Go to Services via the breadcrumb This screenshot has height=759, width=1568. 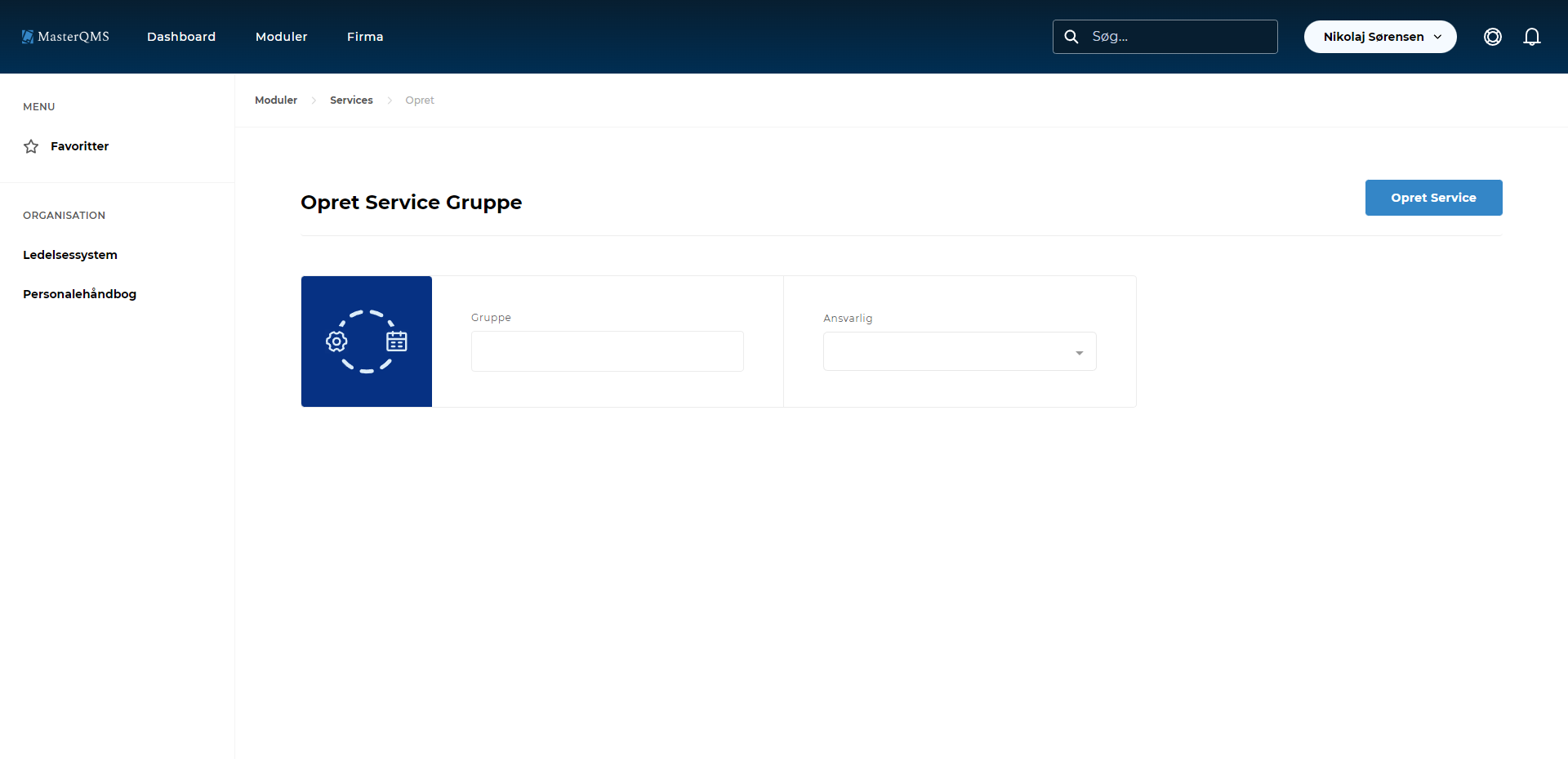[x=351, y=100]
